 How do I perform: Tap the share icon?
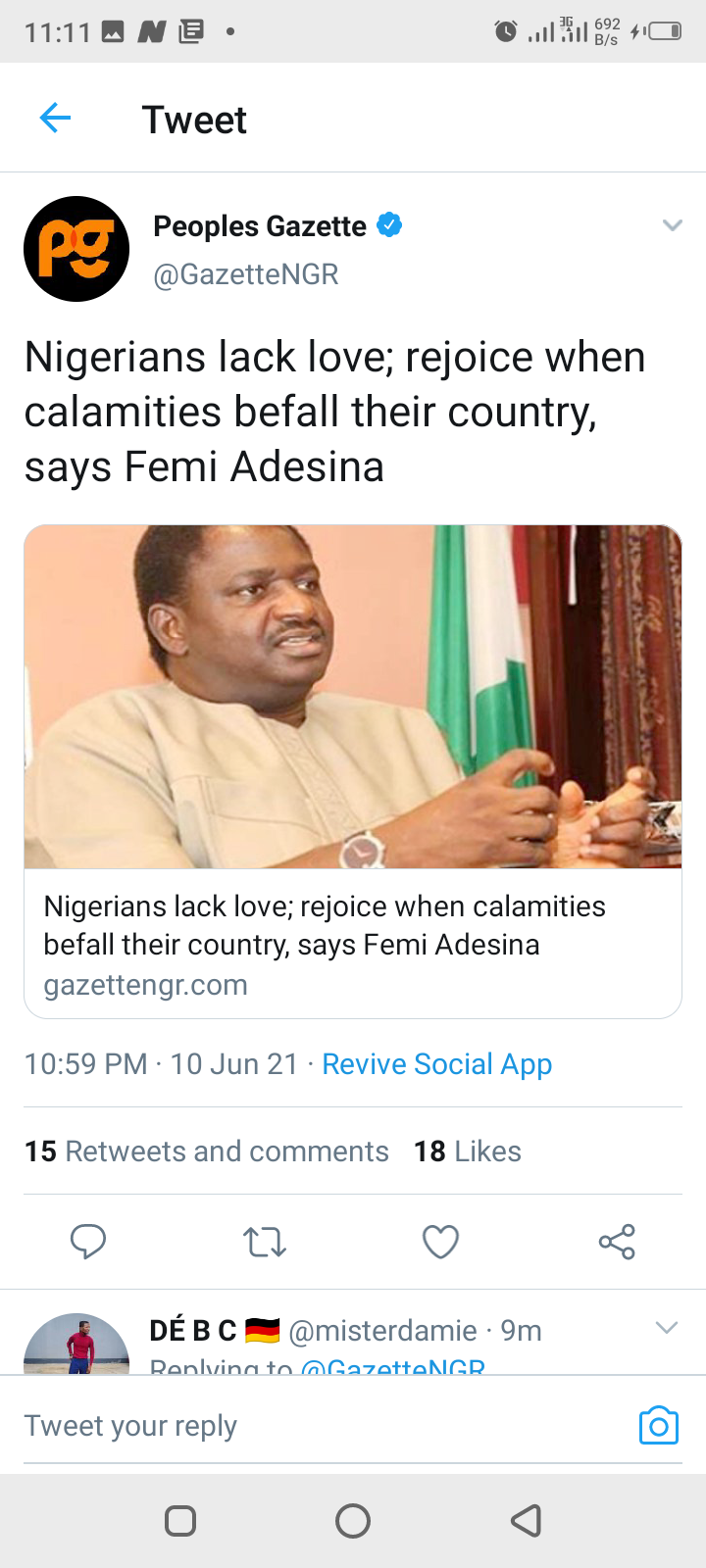point(617,1242)
